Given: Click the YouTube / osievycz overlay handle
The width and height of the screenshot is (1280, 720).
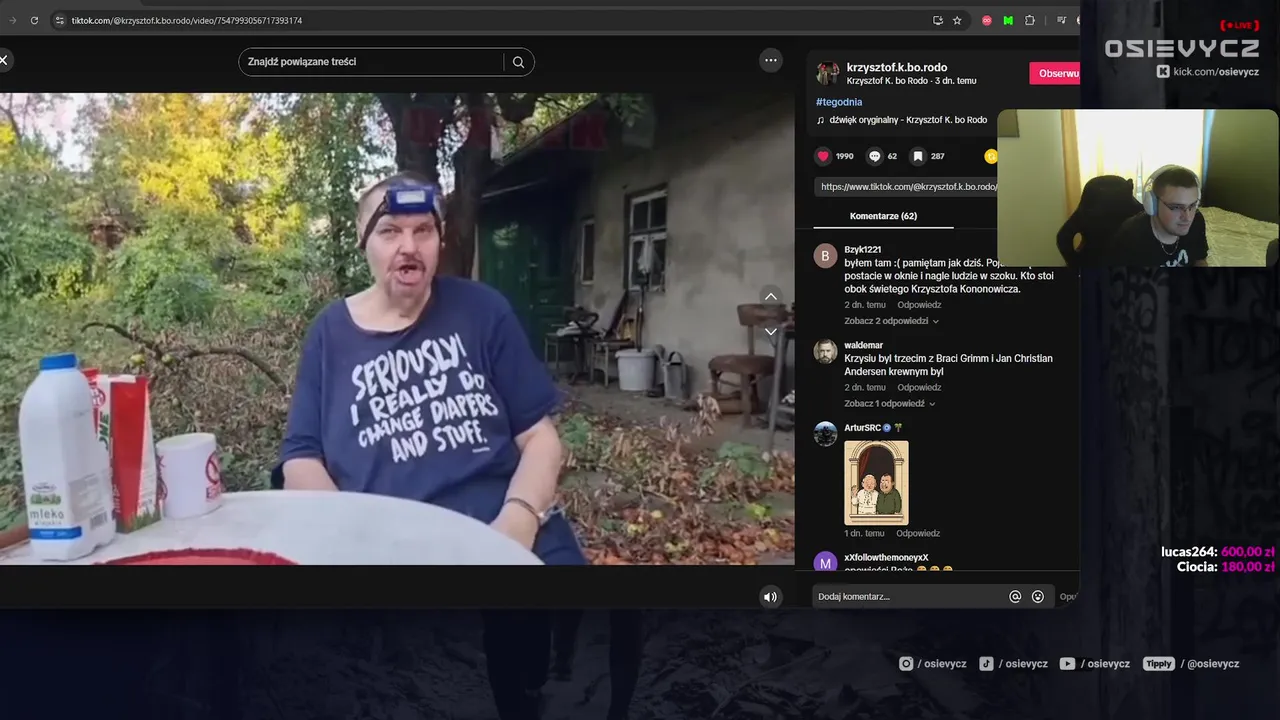Looking at the screenshot, I should click(1094, 664).
